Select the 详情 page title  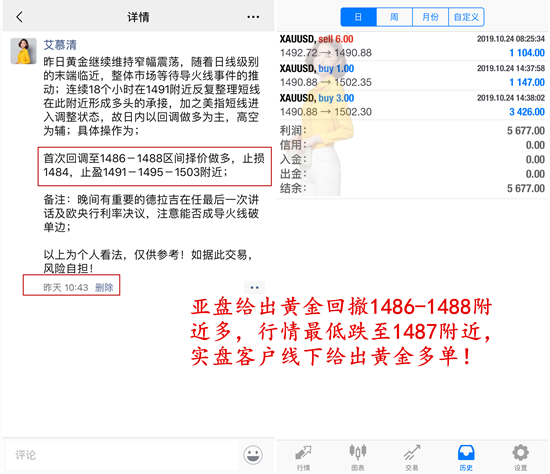click(x=138, y=17)
